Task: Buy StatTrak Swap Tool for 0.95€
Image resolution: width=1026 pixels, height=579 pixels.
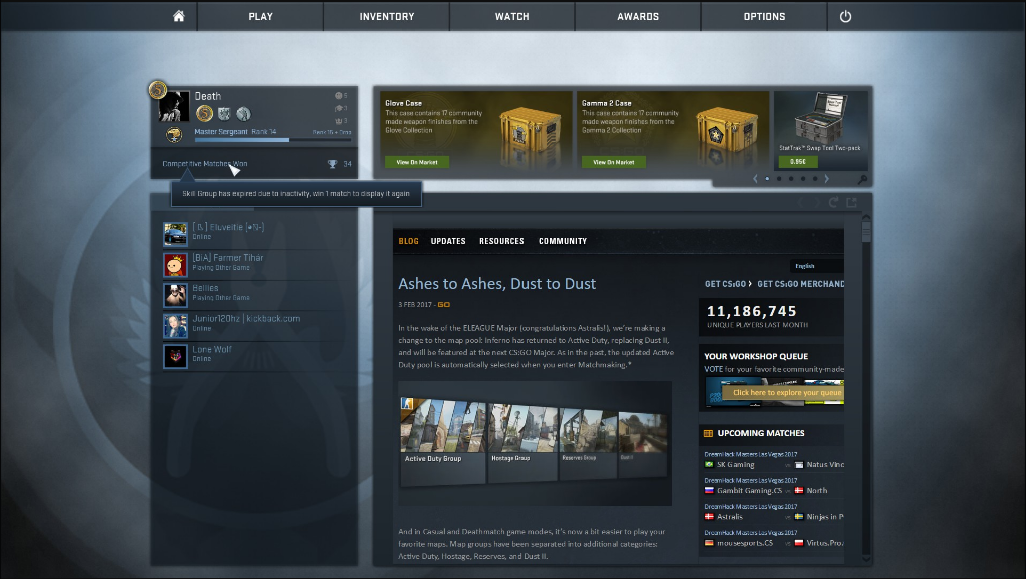Action: [x=798, y=162]
